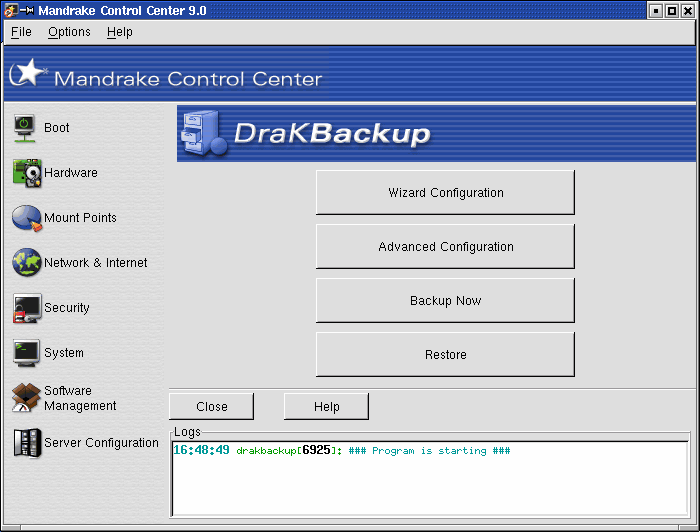Open the Help menu in menu bar
Screen dimensions: 700x532
tap(120, 32)
